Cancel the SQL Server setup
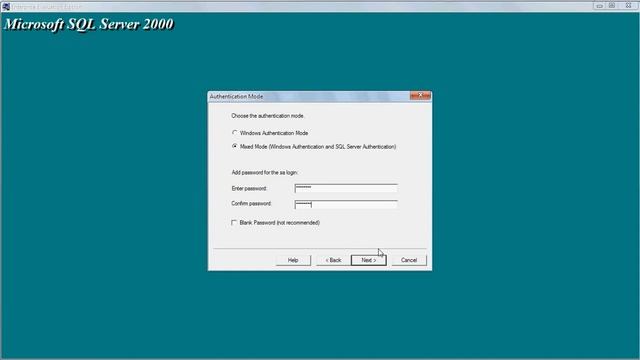This screenshot has width=640, height=360. tap(409, 260)
